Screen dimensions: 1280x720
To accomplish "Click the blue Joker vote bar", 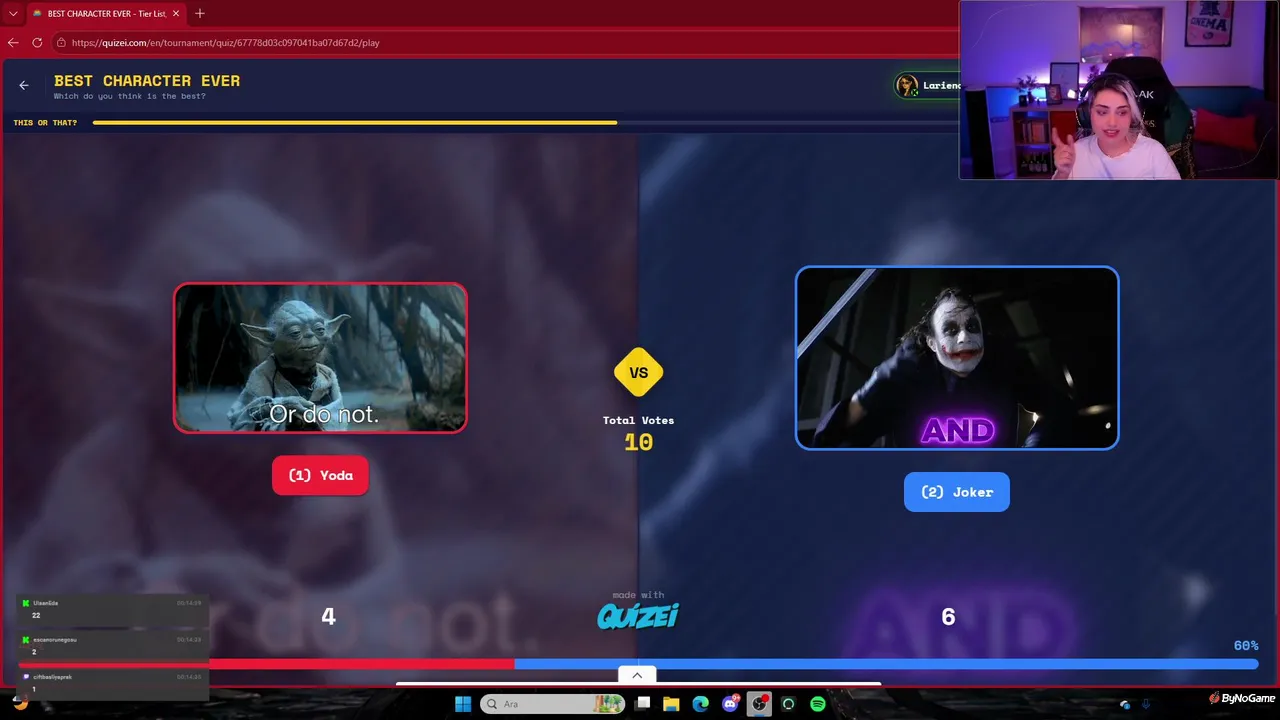I will [886, 664].
